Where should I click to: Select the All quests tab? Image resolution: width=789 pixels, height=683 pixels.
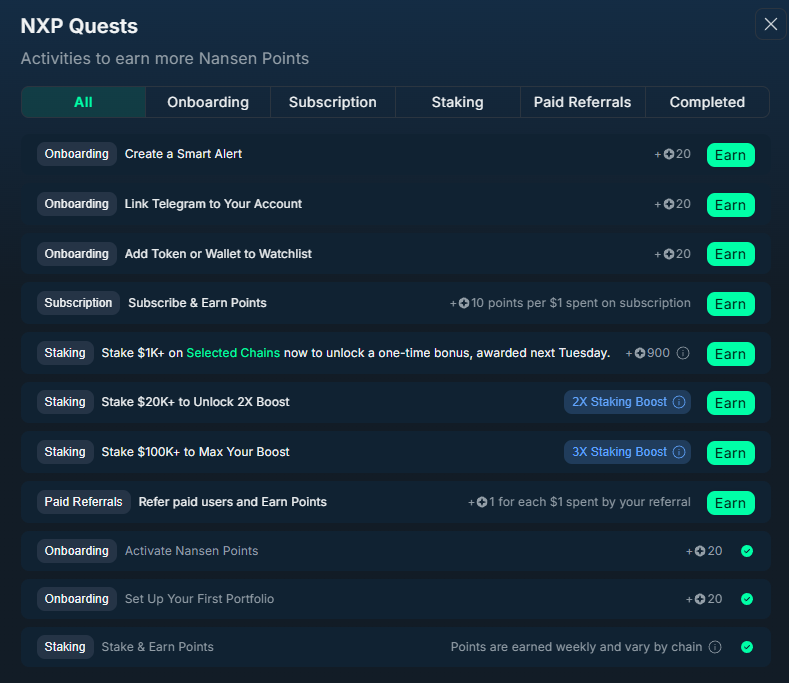[x=83, y=102]
